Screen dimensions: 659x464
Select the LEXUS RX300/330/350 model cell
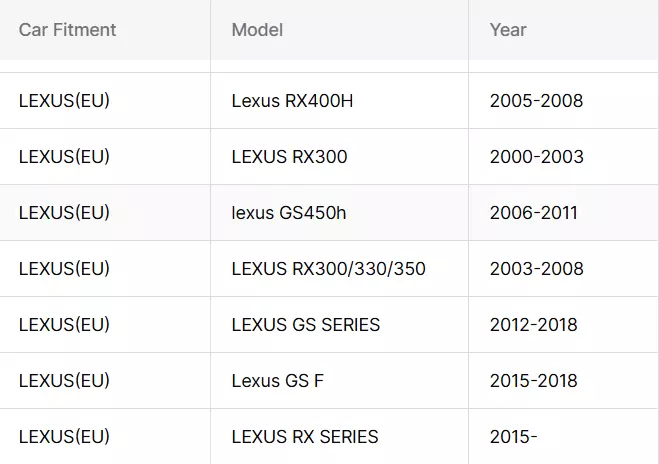click(x=328, y=269)
